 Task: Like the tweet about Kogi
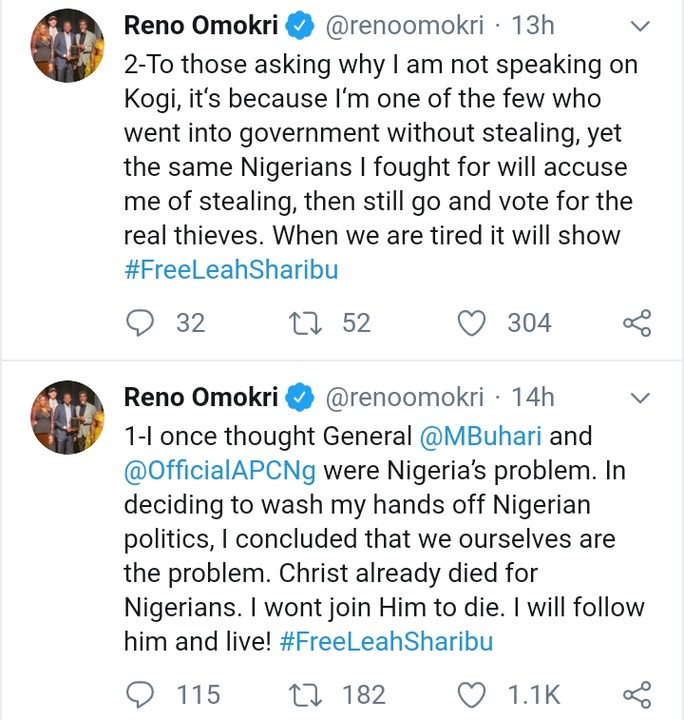point(471,322)
